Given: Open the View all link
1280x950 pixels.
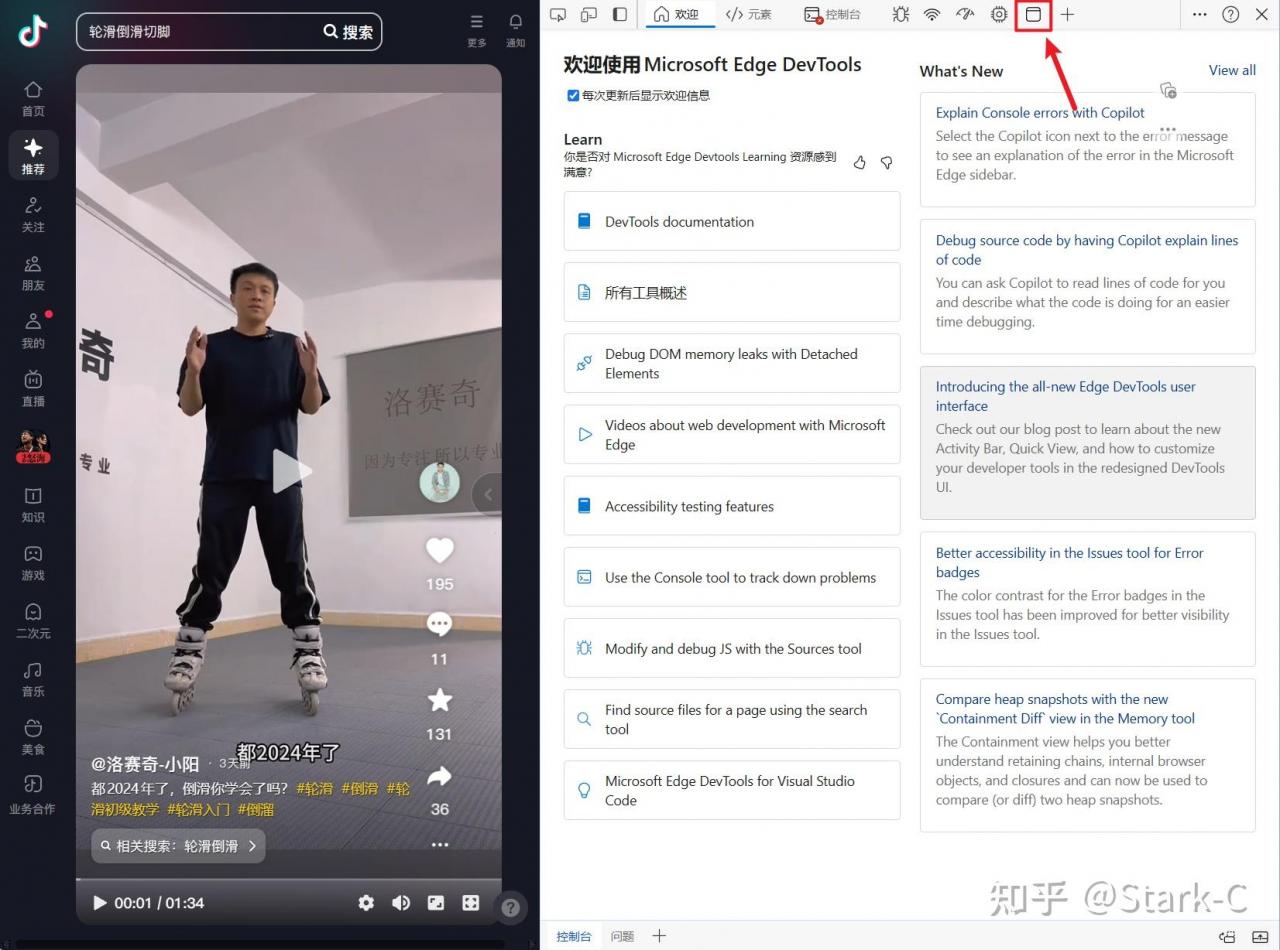Looking at the screenshot, I should pos(1232,70).
